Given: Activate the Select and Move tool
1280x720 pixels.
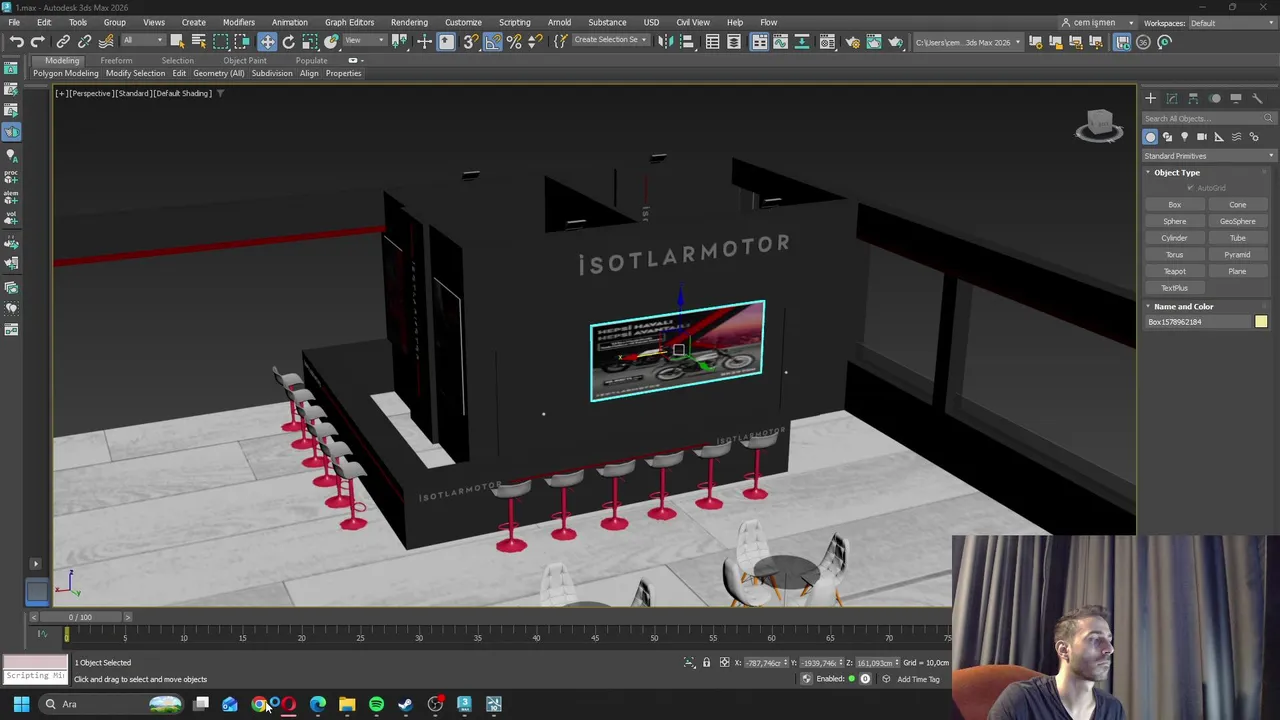Looking at the screenshot, I should pyautogui.click(x=267, y=41).
